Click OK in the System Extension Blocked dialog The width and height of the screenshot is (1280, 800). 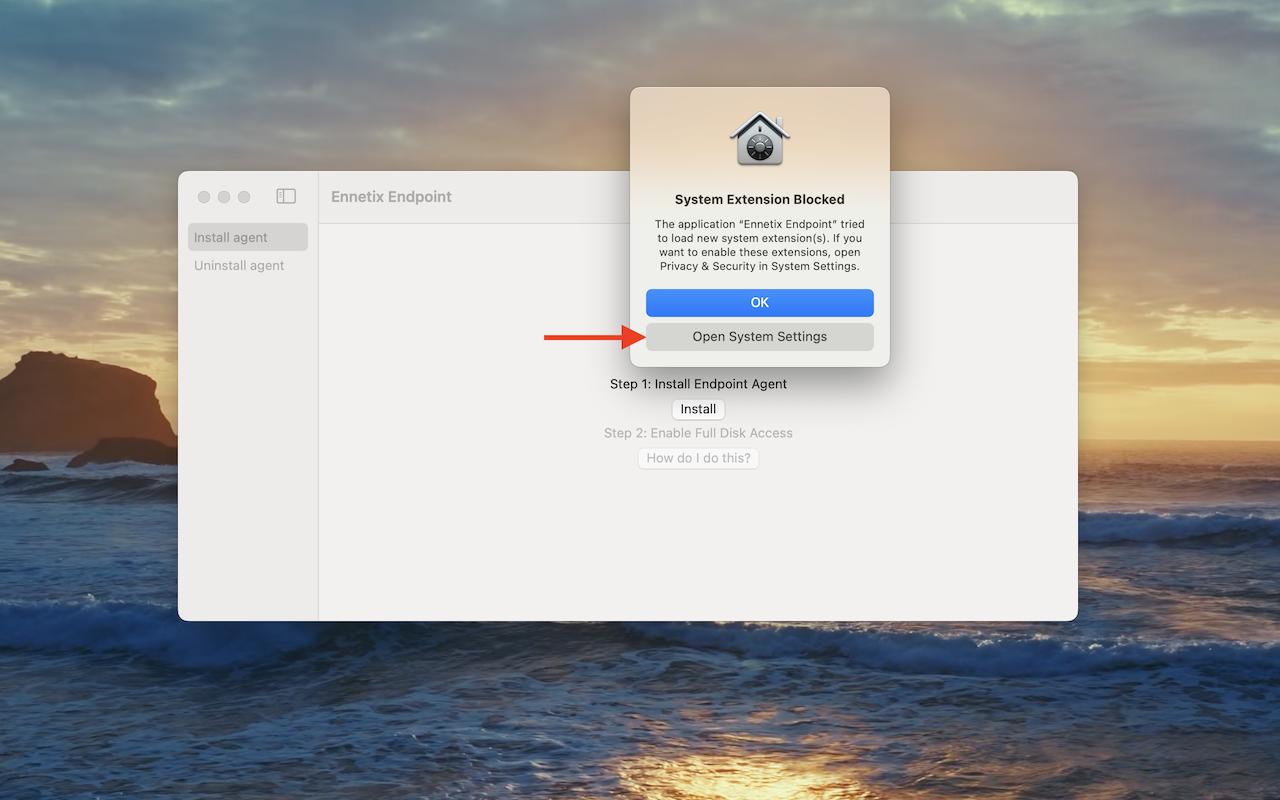tap(760, 303)
